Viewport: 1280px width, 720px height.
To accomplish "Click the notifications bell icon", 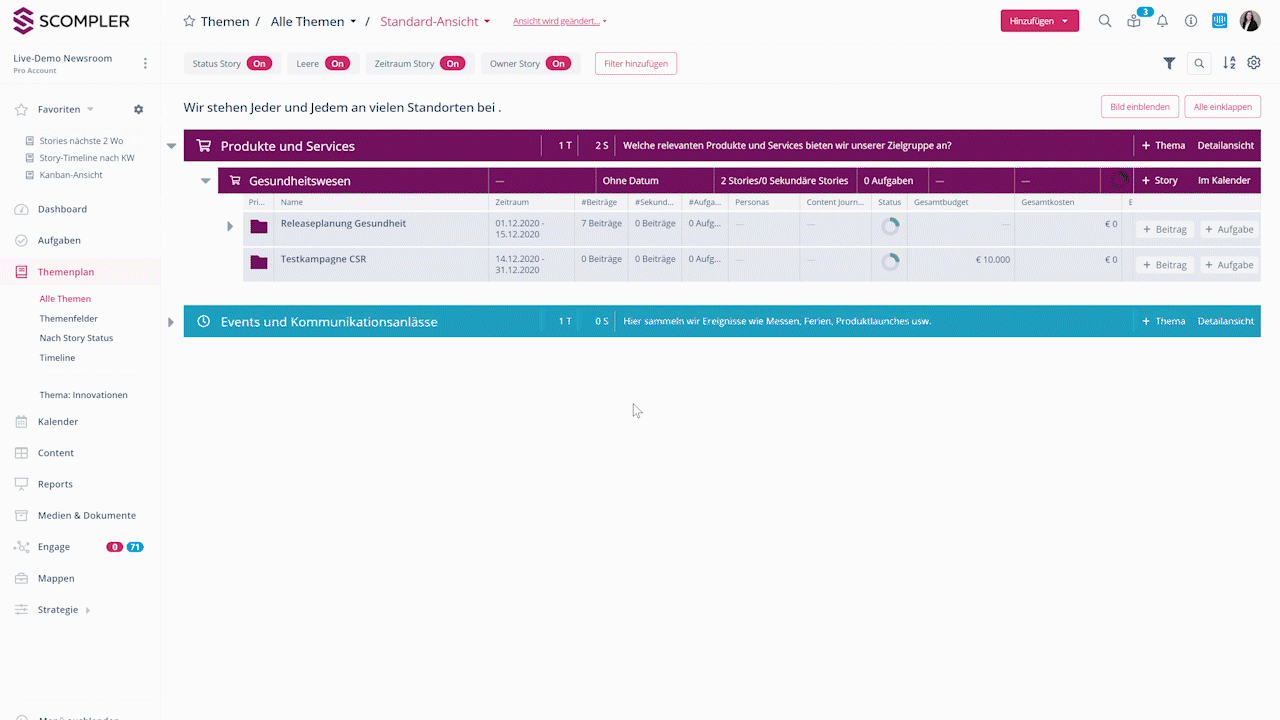I will 1162,21.
